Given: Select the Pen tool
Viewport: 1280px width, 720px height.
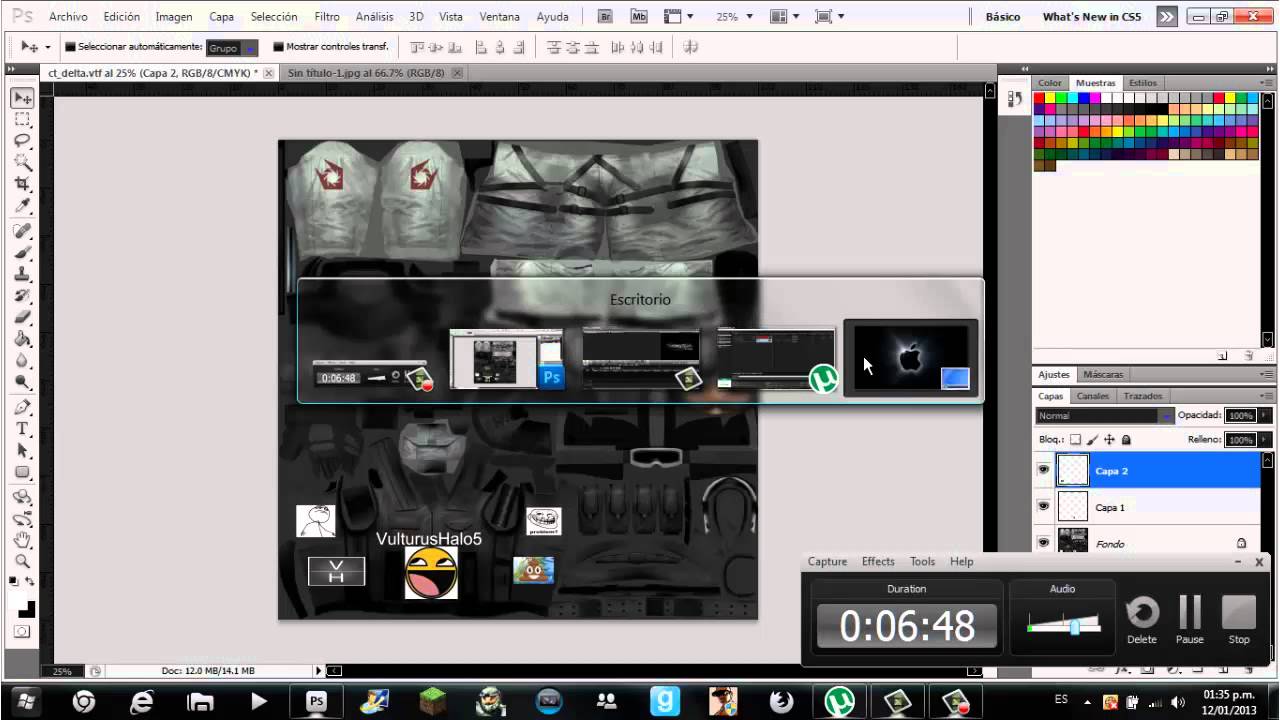Looking at the screenshot, I should pos(22,407).
